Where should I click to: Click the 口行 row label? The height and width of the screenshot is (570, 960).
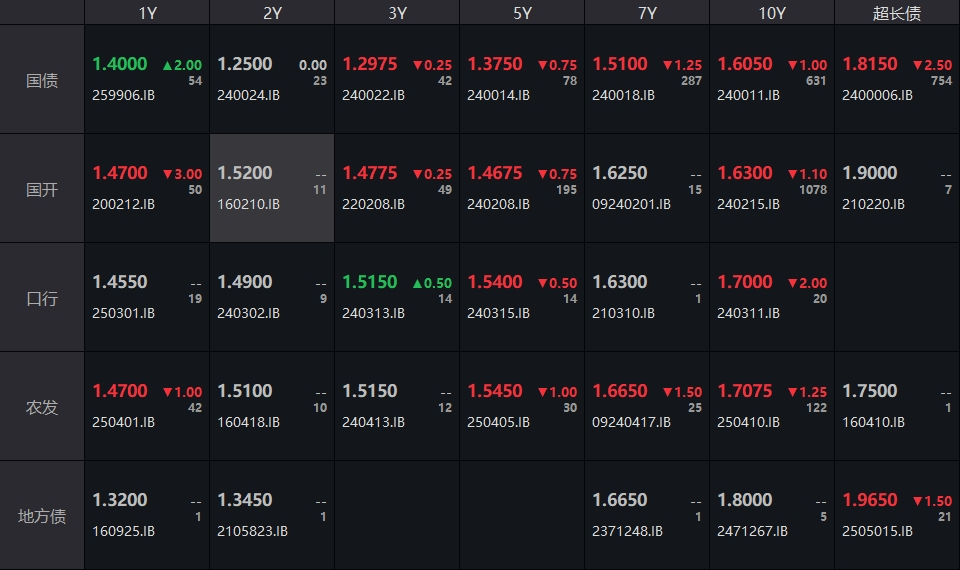pos(42,298)
